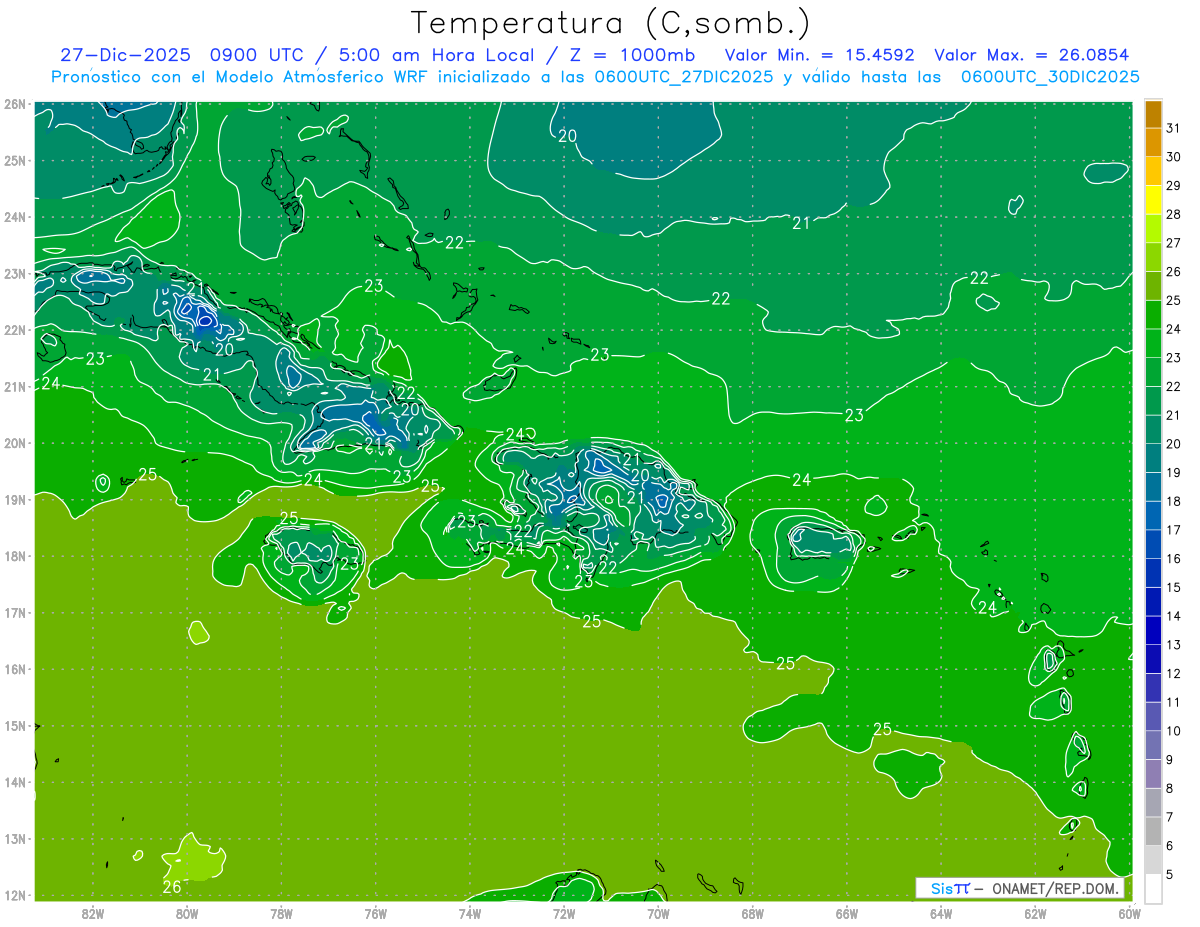Click the 78W longitude axis label
Image resolution: width=1200 pixels, height=927 pixels.
point(281,914)
